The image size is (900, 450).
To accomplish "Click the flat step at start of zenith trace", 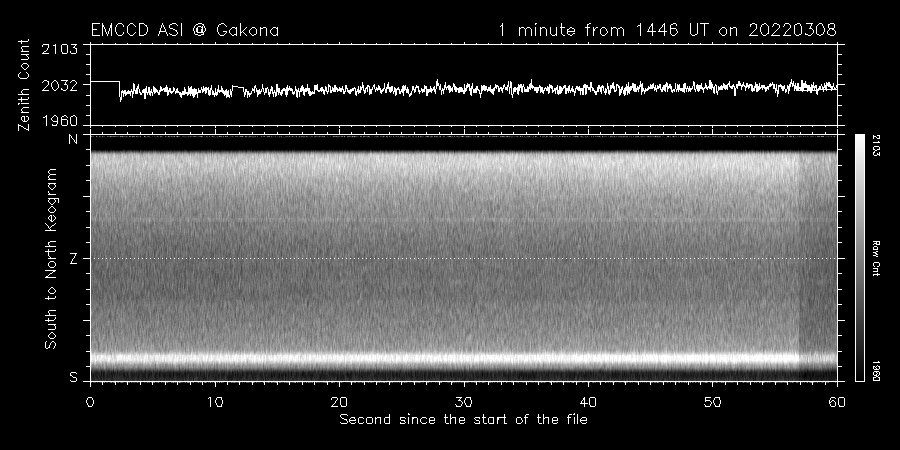I will tap(105, 82).
